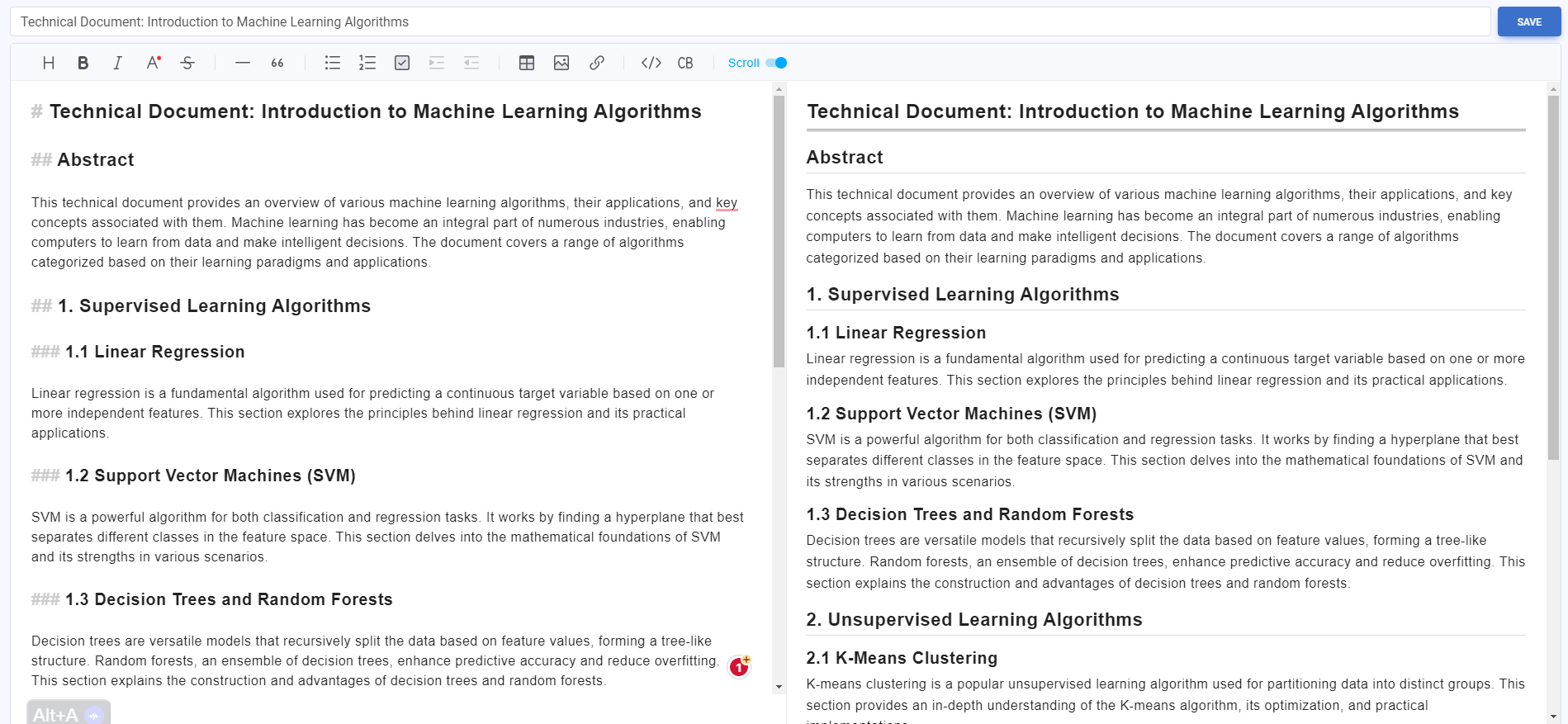Click the main title heading in preview pane
This screenshot has width=1568, height=724.
coord(1133,112)
